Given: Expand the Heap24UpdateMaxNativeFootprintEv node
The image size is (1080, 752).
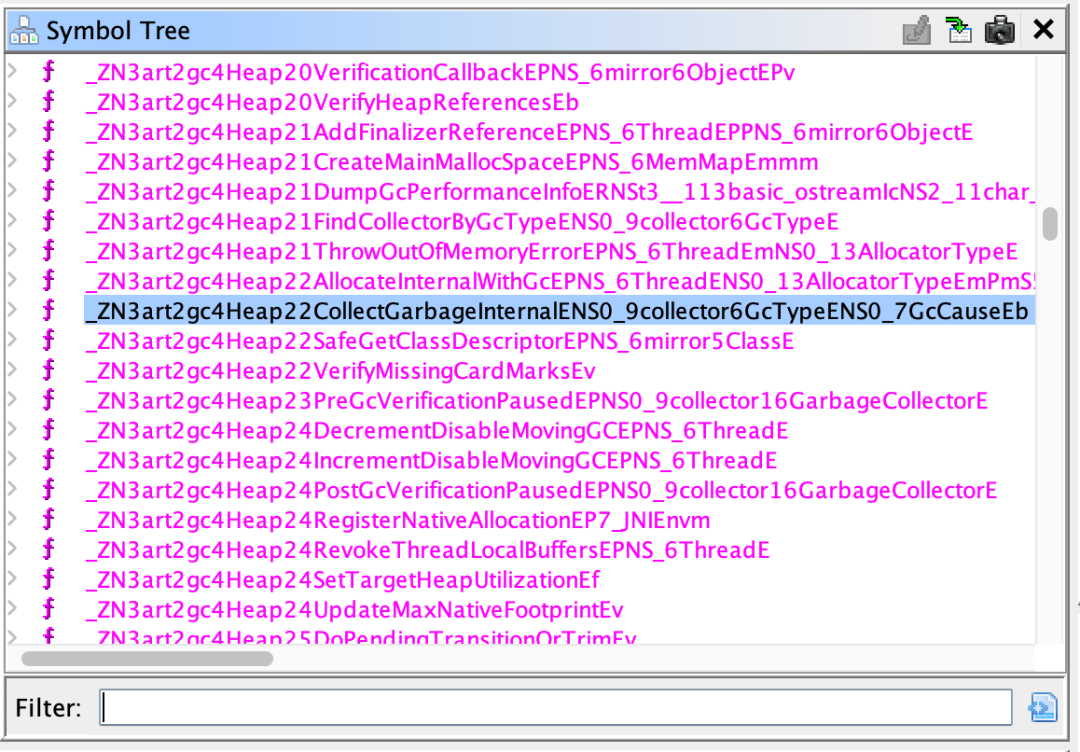Looking at the screenshot, I should click(x=12, y=607).
